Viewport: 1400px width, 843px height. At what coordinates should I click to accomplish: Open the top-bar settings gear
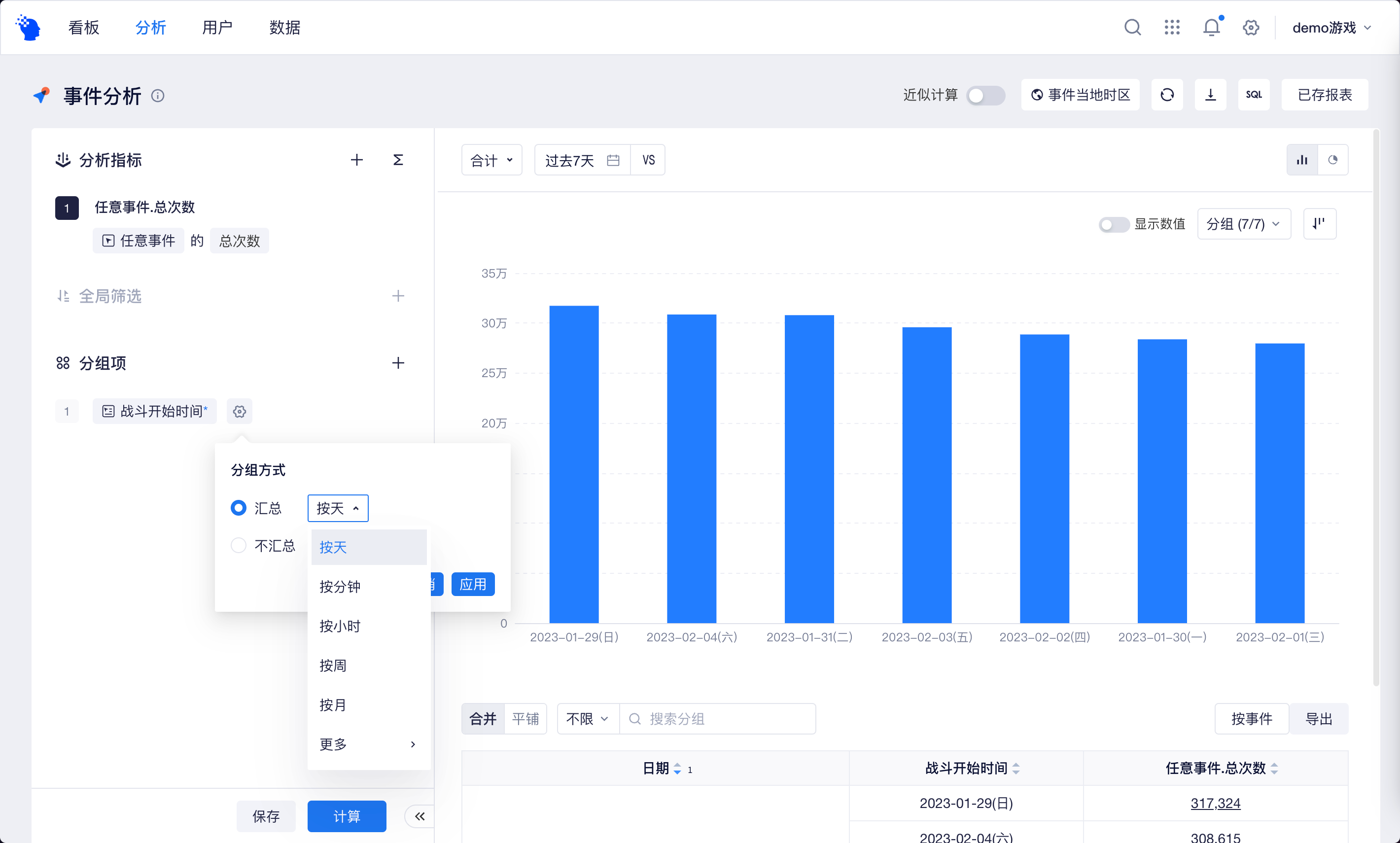[1251, 27]
